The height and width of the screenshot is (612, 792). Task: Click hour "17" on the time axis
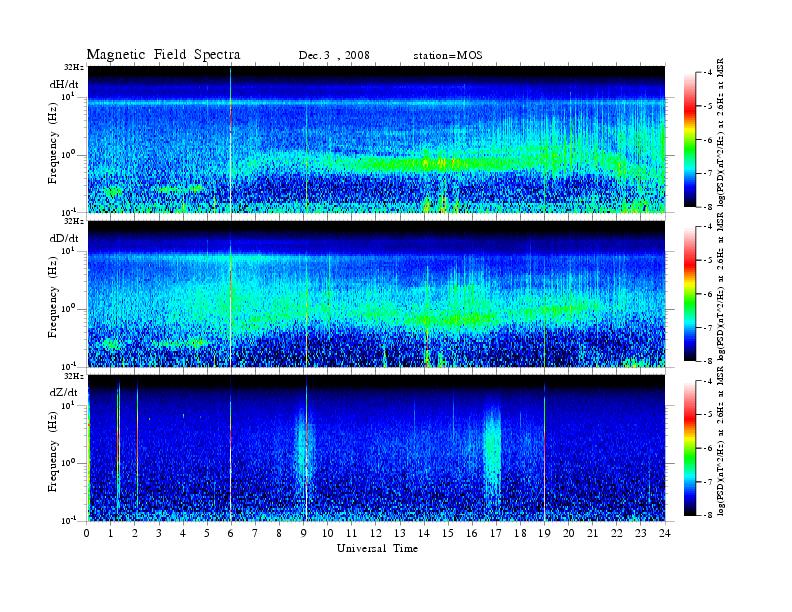click(x=496, y=533)
